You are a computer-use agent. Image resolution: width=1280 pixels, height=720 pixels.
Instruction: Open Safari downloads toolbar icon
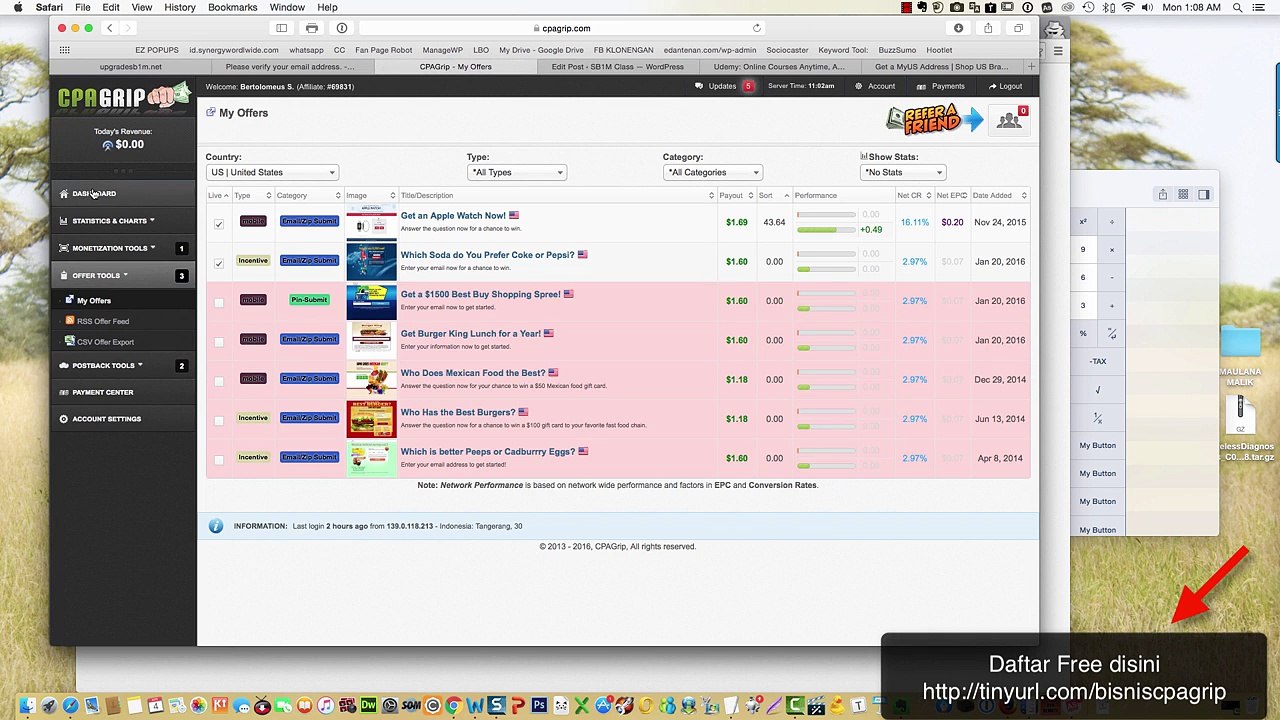point(958,28)
